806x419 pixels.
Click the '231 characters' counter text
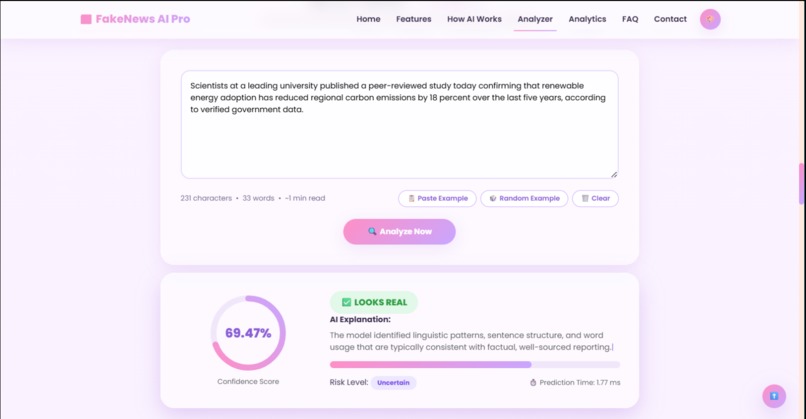point(206,198)
